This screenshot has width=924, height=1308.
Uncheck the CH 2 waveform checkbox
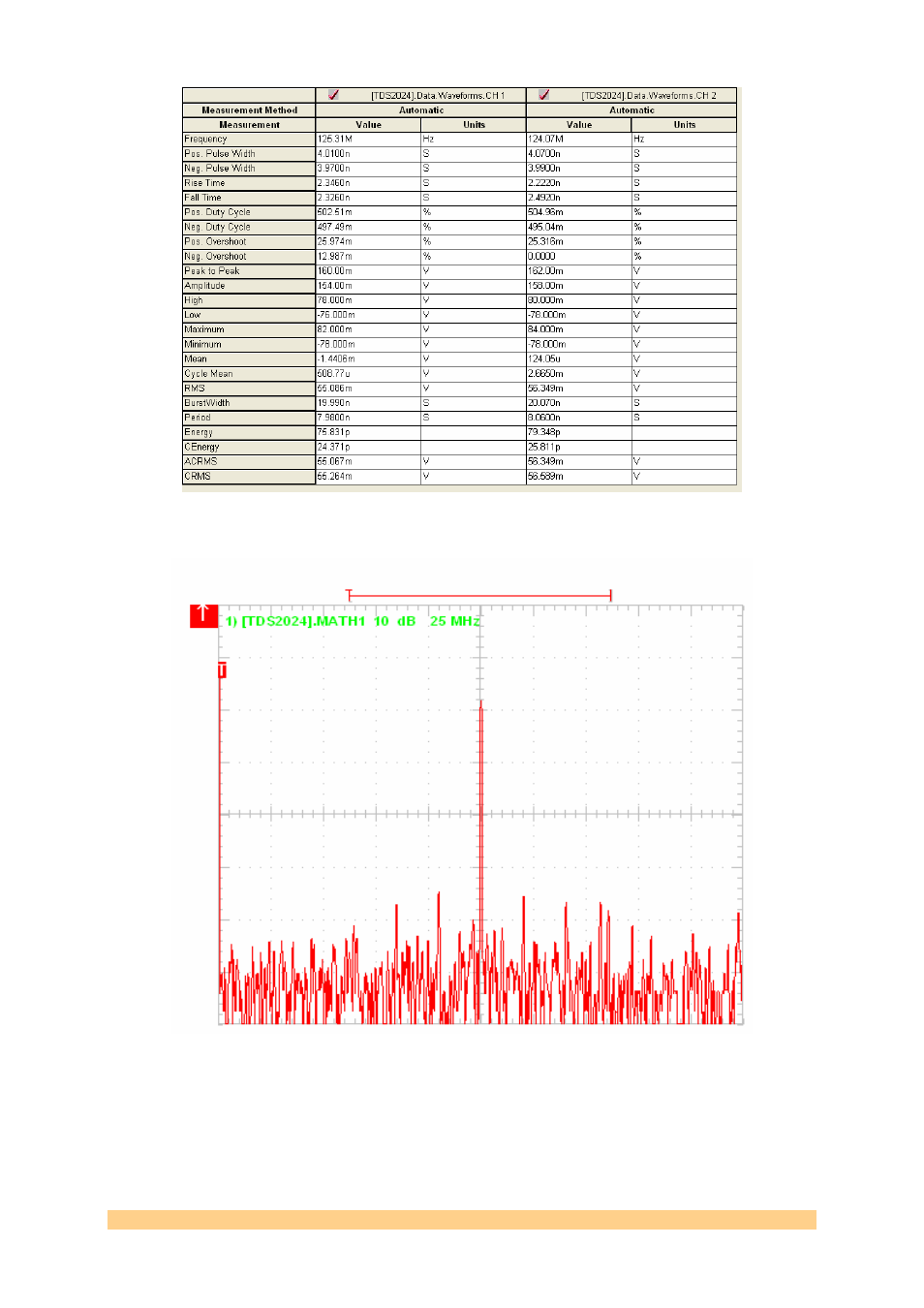click(x=543, y=95)
